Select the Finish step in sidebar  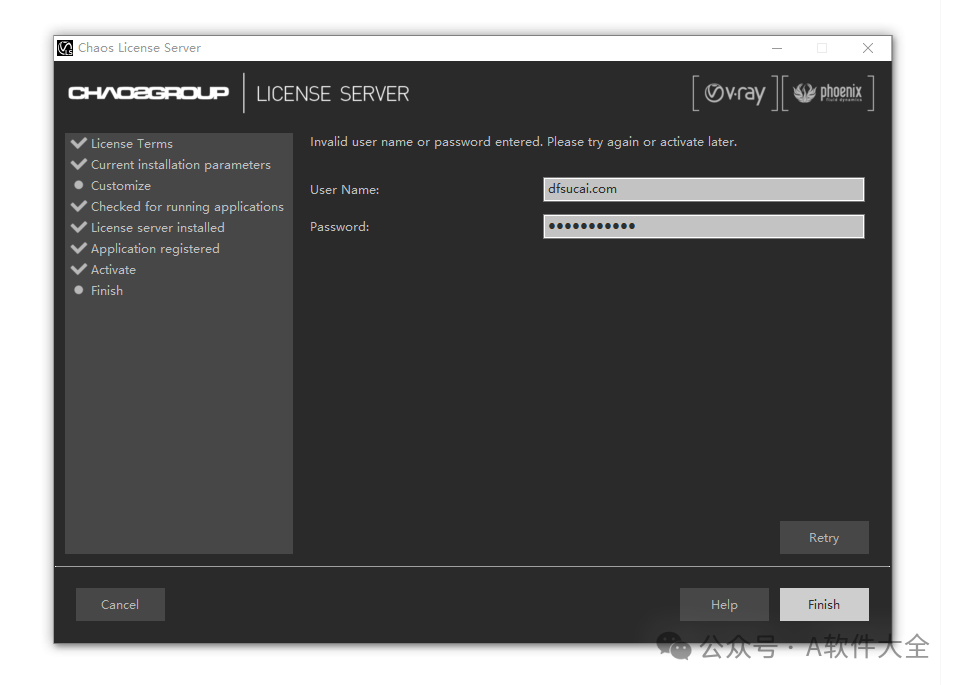[107, 291]
